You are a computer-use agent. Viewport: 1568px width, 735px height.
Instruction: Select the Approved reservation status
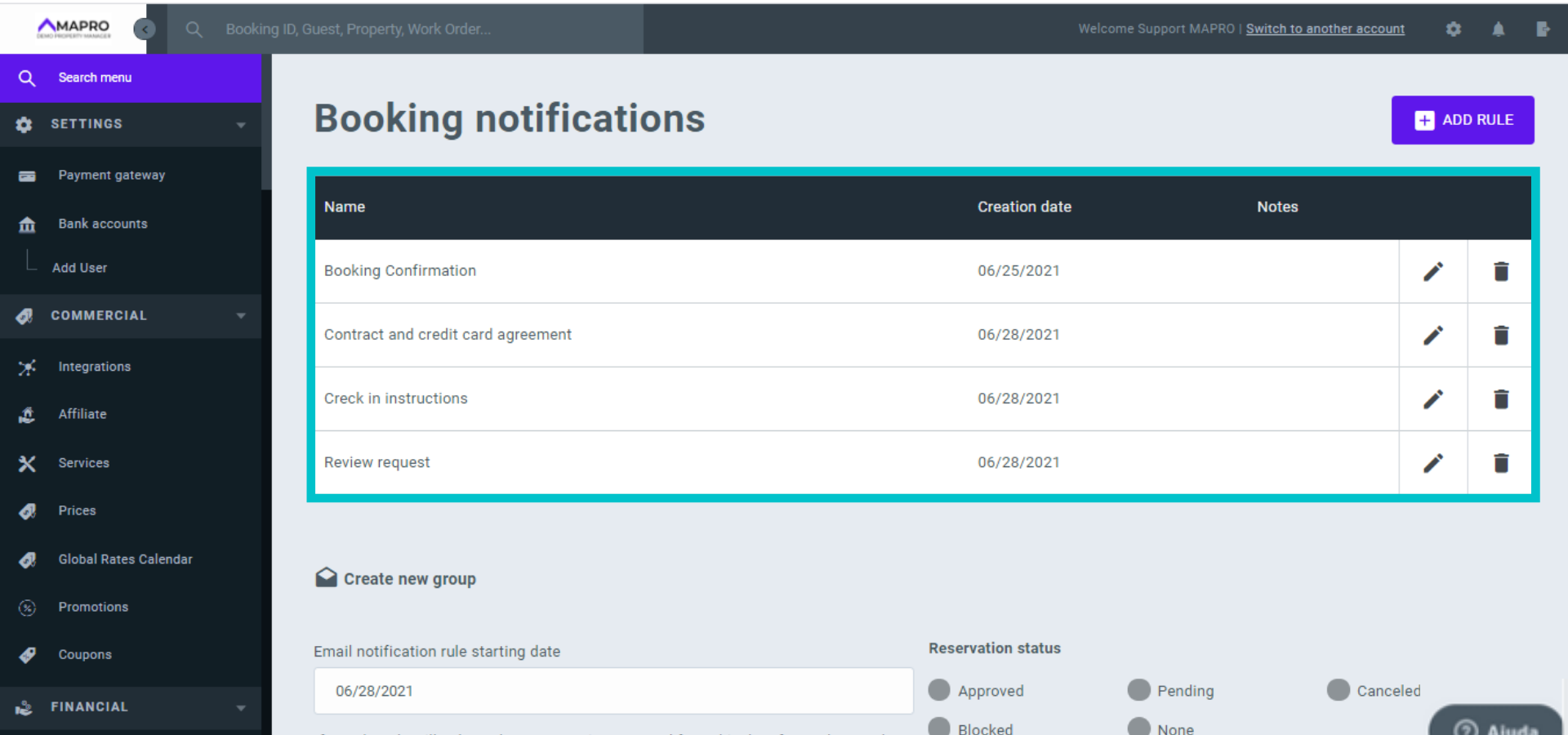click(939, 690)
